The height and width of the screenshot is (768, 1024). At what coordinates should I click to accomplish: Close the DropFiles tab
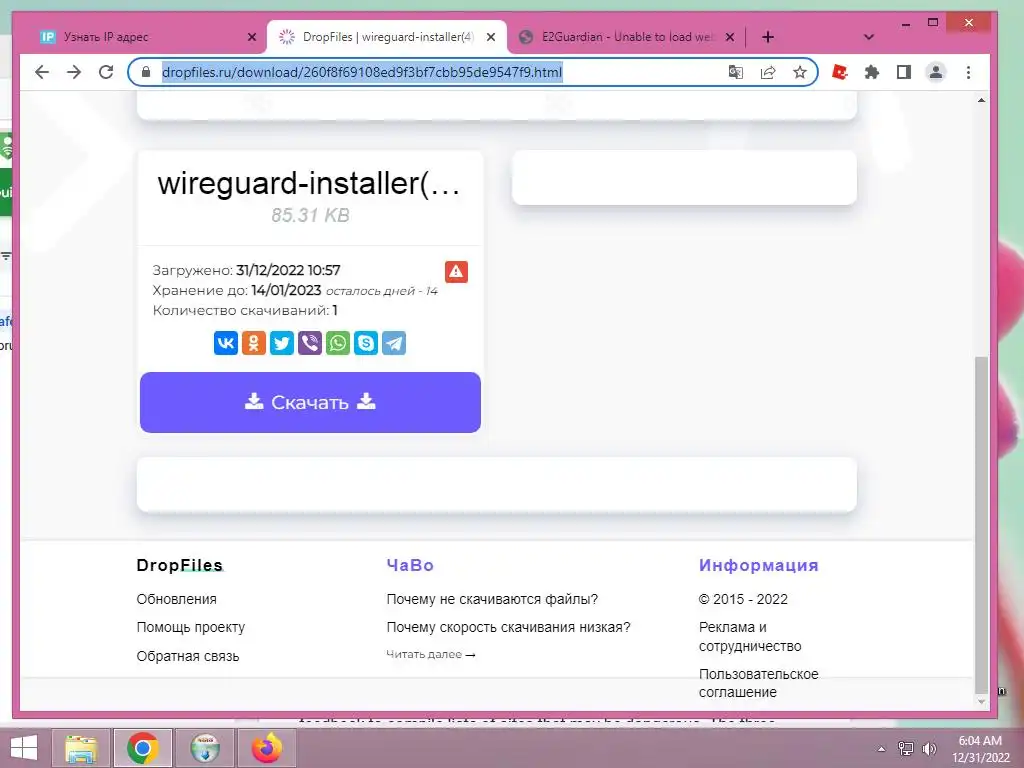[491, 37]
